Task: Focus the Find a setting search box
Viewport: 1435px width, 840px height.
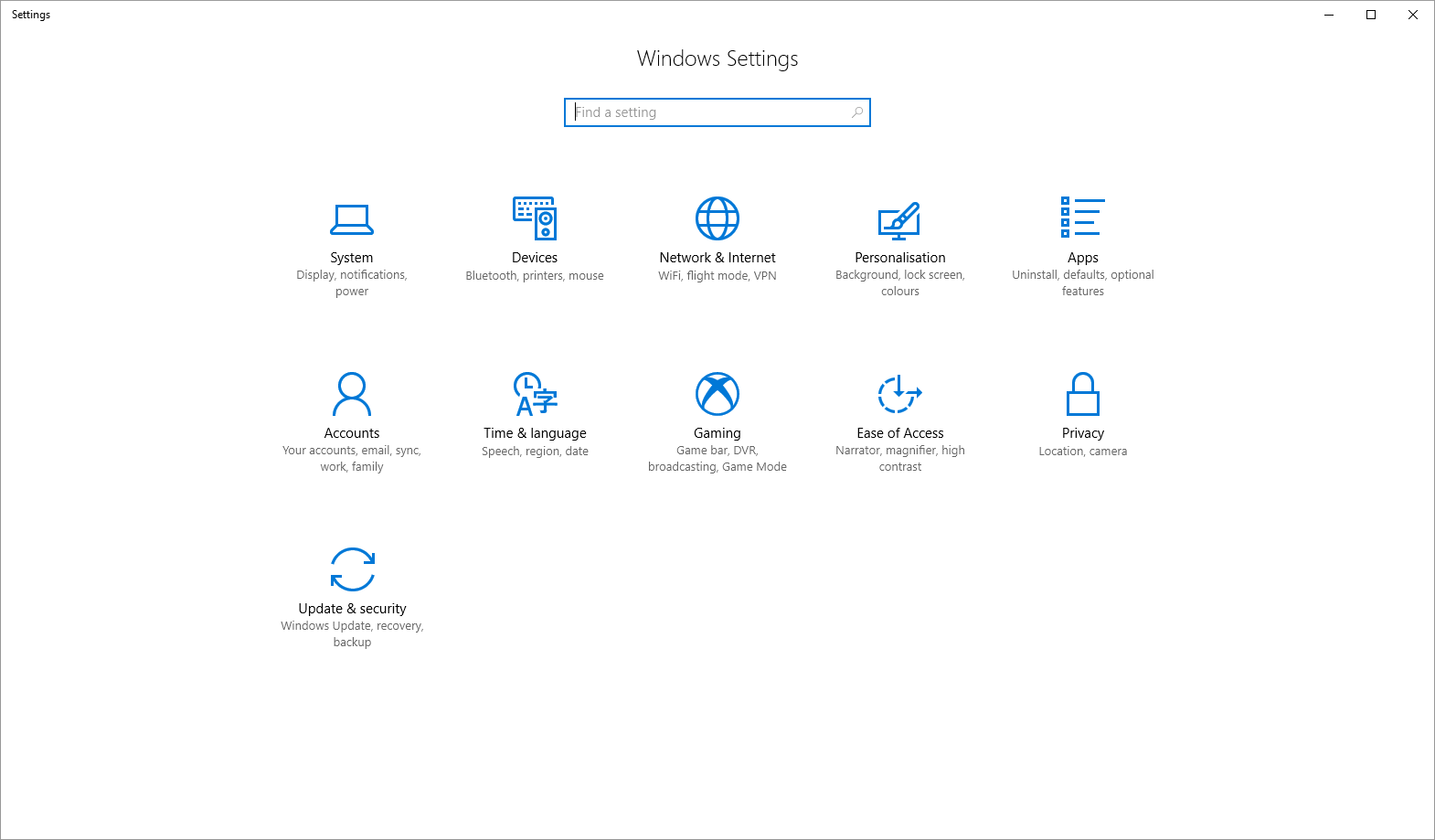Action: point(717,112)
